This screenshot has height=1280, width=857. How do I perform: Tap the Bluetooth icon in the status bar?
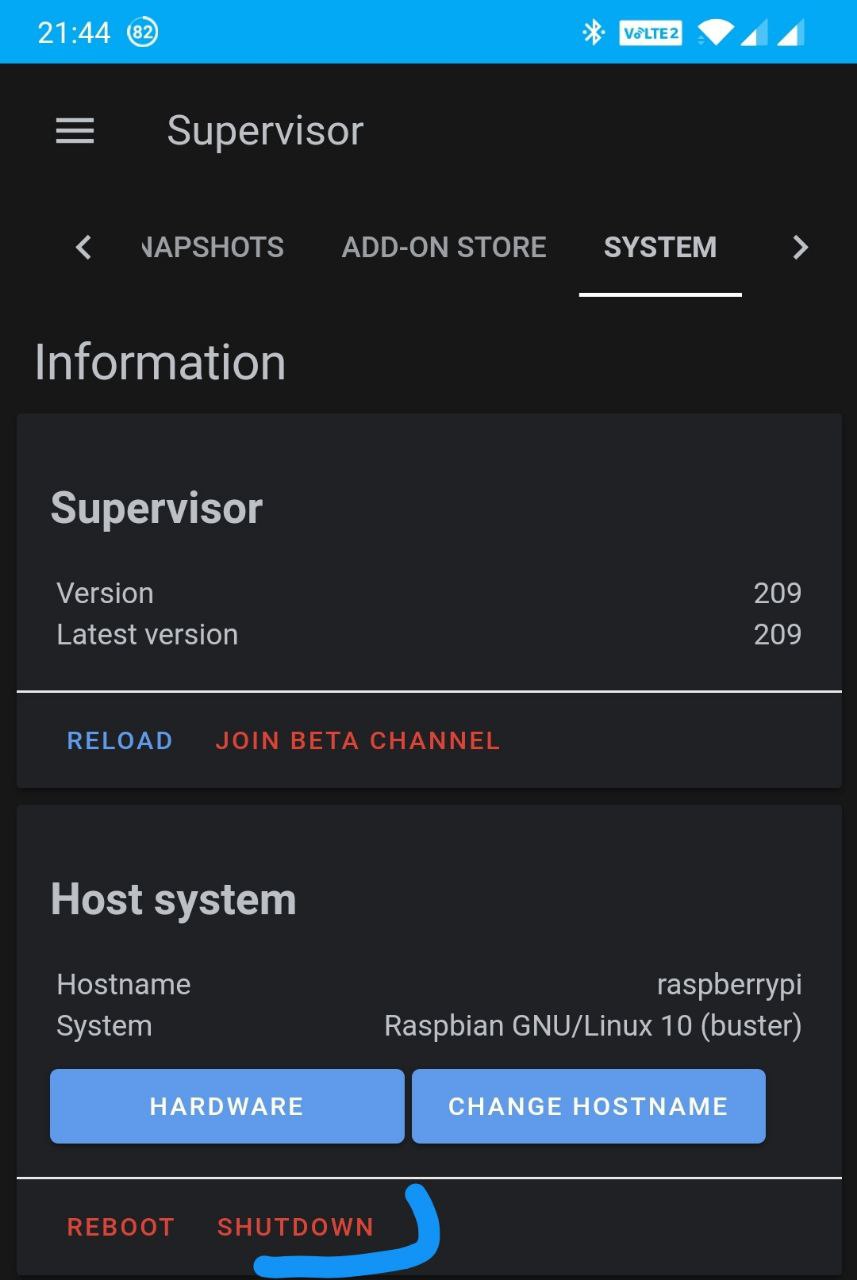pos(594,33)
